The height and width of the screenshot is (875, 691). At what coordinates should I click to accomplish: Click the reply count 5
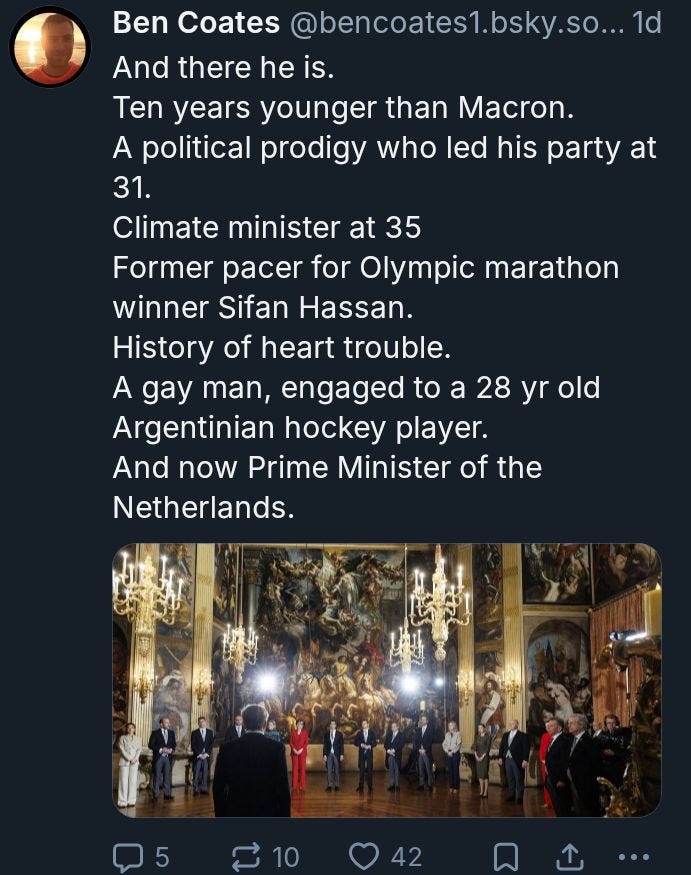[x=161, y=856]
